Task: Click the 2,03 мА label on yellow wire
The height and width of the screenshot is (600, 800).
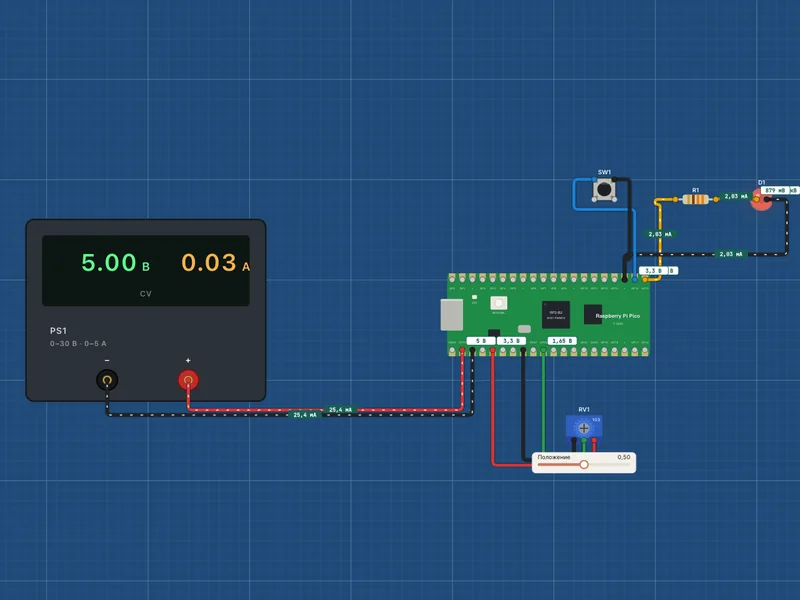Action: pos(660,234)
